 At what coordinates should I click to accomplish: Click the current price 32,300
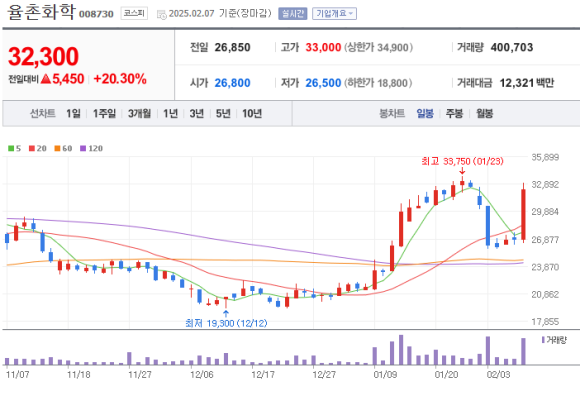pos(43,57)
